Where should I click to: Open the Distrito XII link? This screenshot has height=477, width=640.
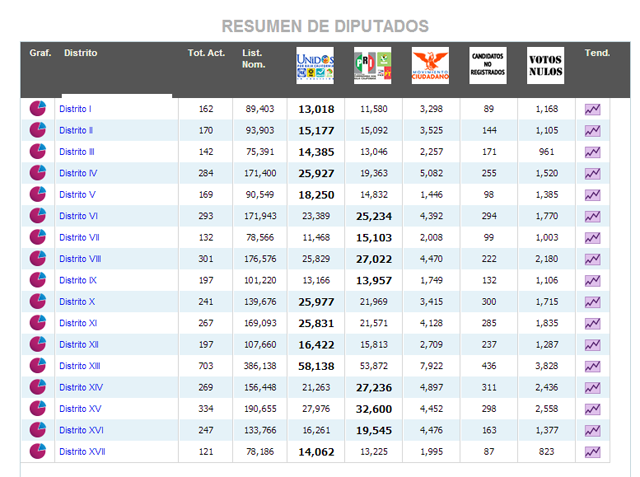[78, 345]
